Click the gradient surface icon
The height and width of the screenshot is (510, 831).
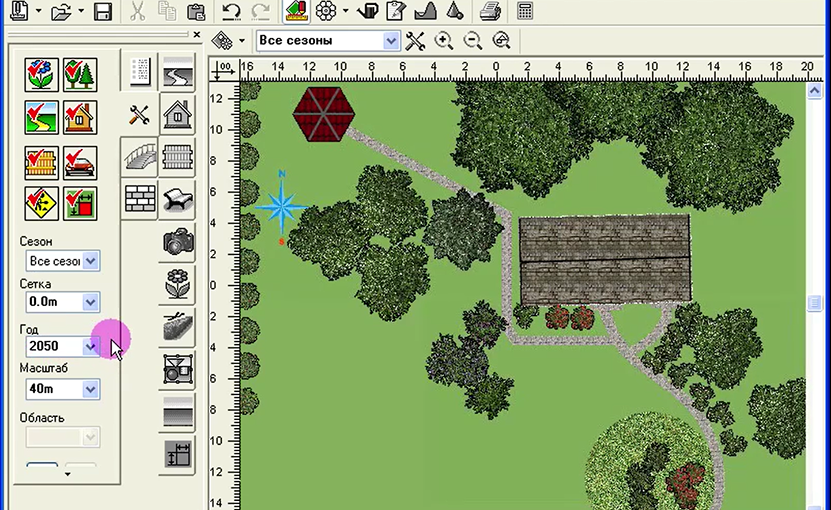(x=178, y=412)
